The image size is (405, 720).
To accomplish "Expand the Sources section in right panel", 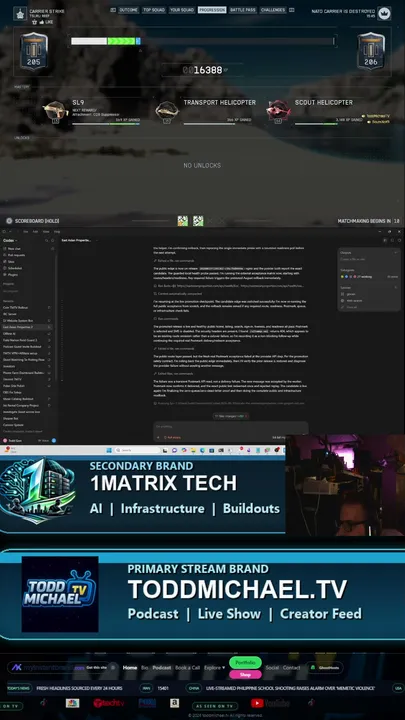I will click(395, 287).
